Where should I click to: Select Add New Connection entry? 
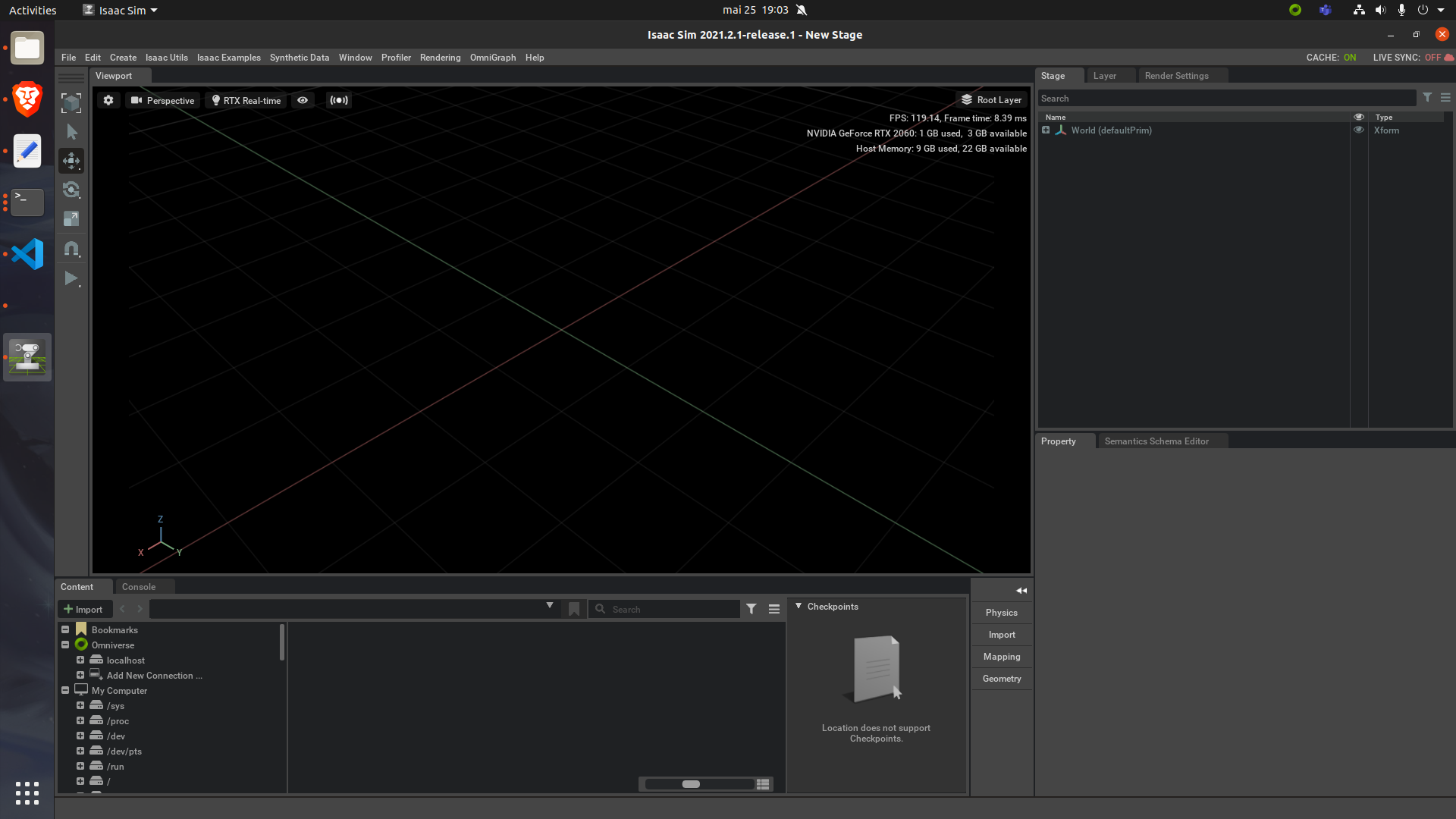pos(154,676)
